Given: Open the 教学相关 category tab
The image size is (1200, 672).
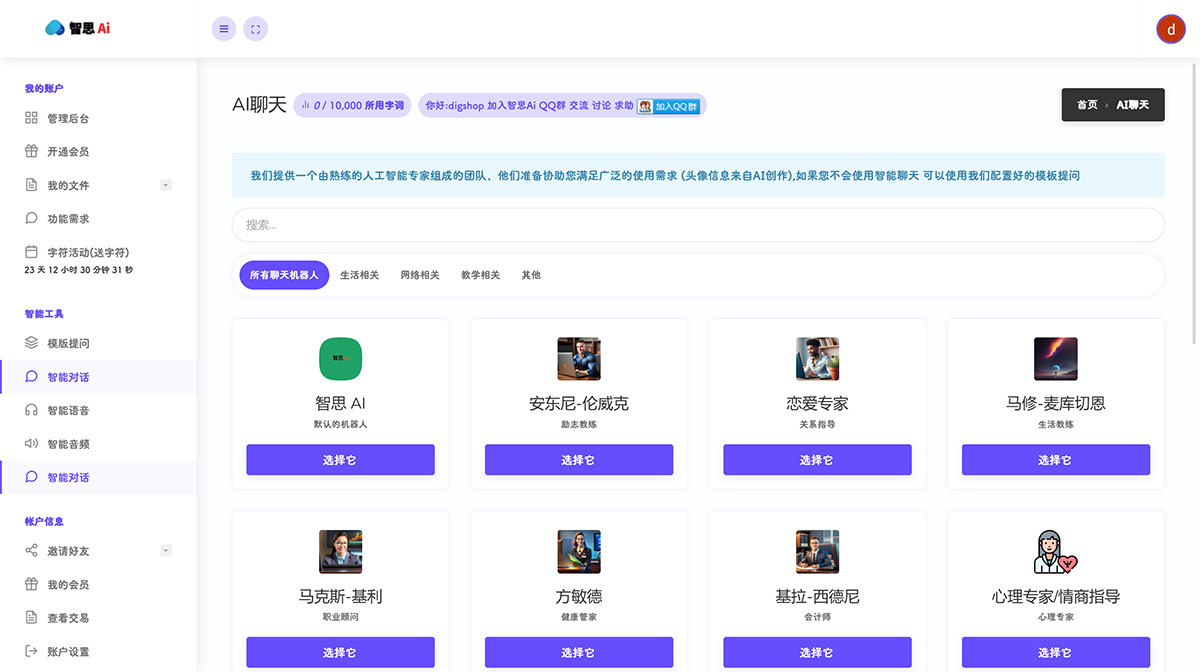Looking at the screenshot, I should [x=479, y=274].
